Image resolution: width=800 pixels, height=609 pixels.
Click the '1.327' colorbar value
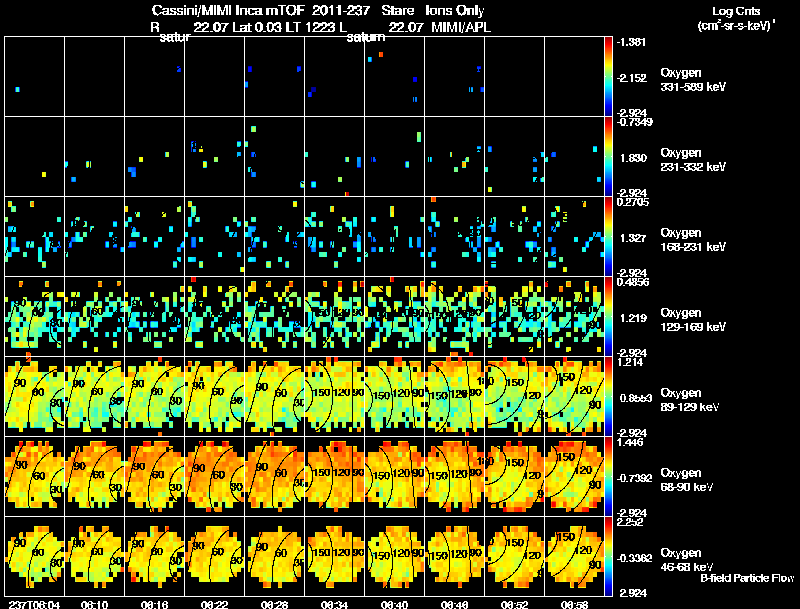click(x=633, y=238)
